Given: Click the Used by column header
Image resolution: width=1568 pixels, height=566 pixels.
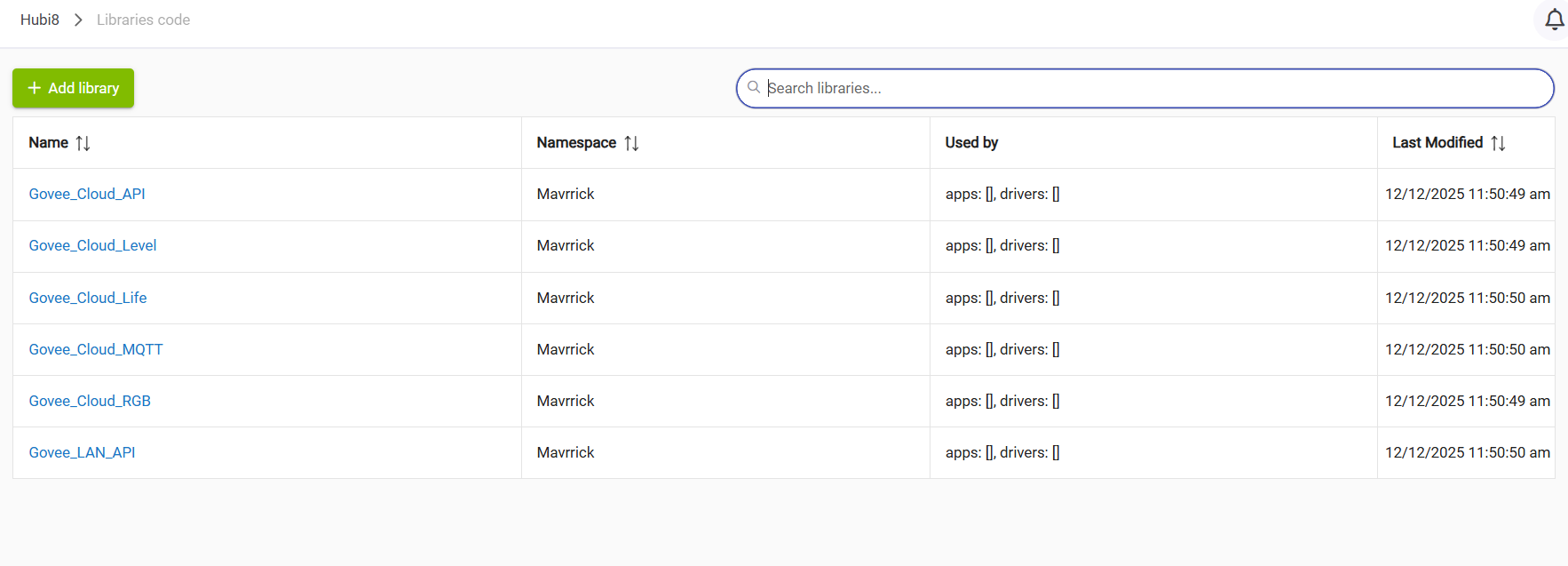Looking at the screenshot, I should click(x=971, y=142).
